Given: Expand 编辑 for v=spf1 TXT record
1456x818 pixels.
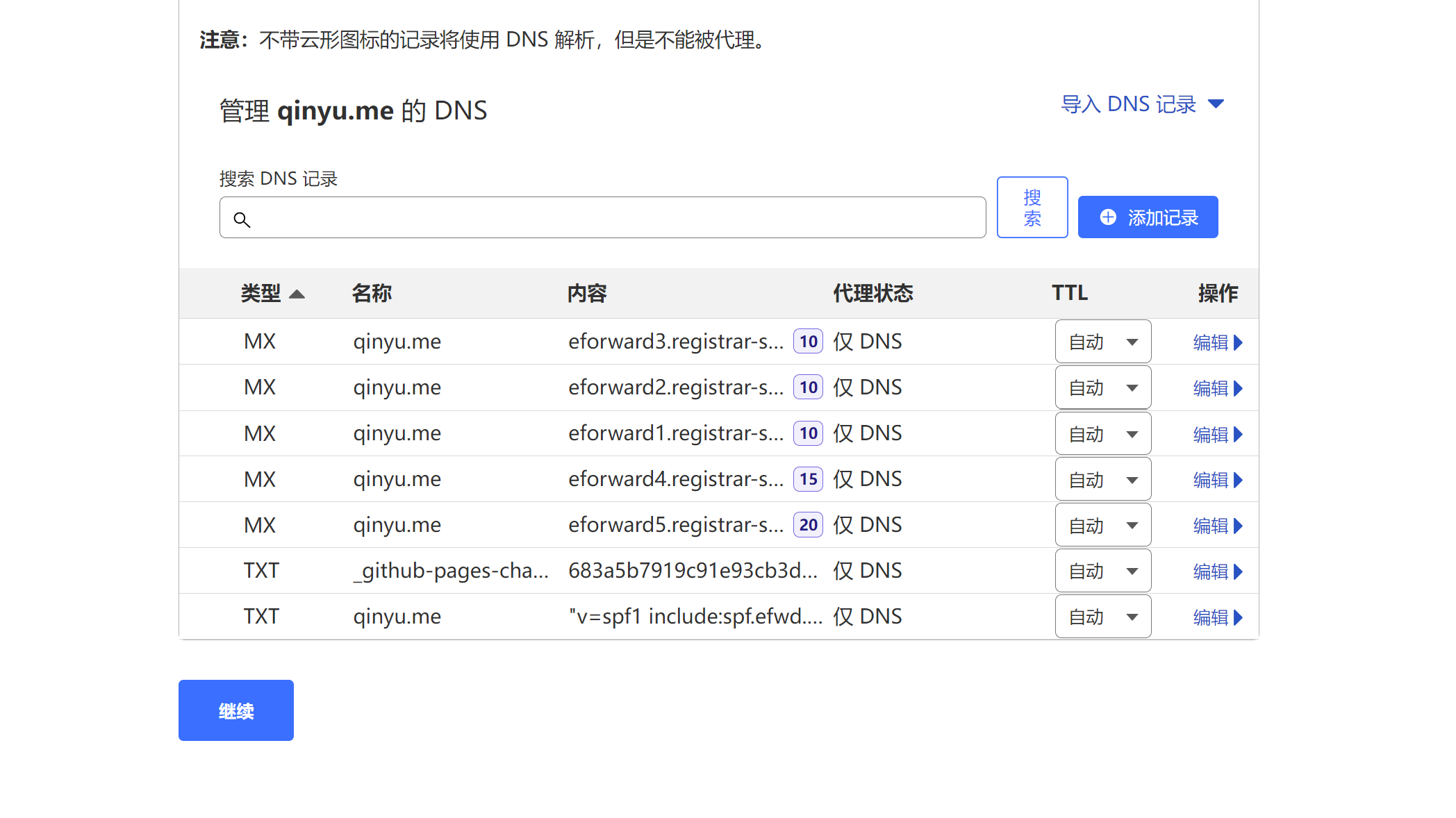Looking at the screenshot, I should tap(1218, 617).
